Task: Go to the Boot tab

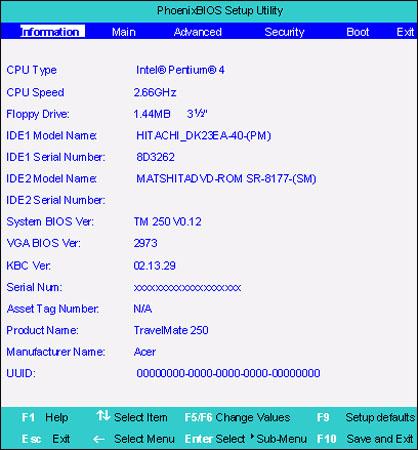Action: pos(357,32)
